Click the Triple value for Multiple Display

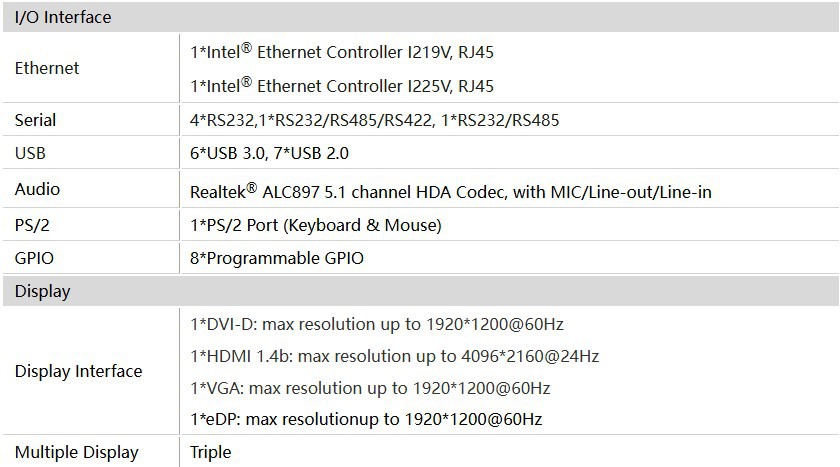(210, 452)
